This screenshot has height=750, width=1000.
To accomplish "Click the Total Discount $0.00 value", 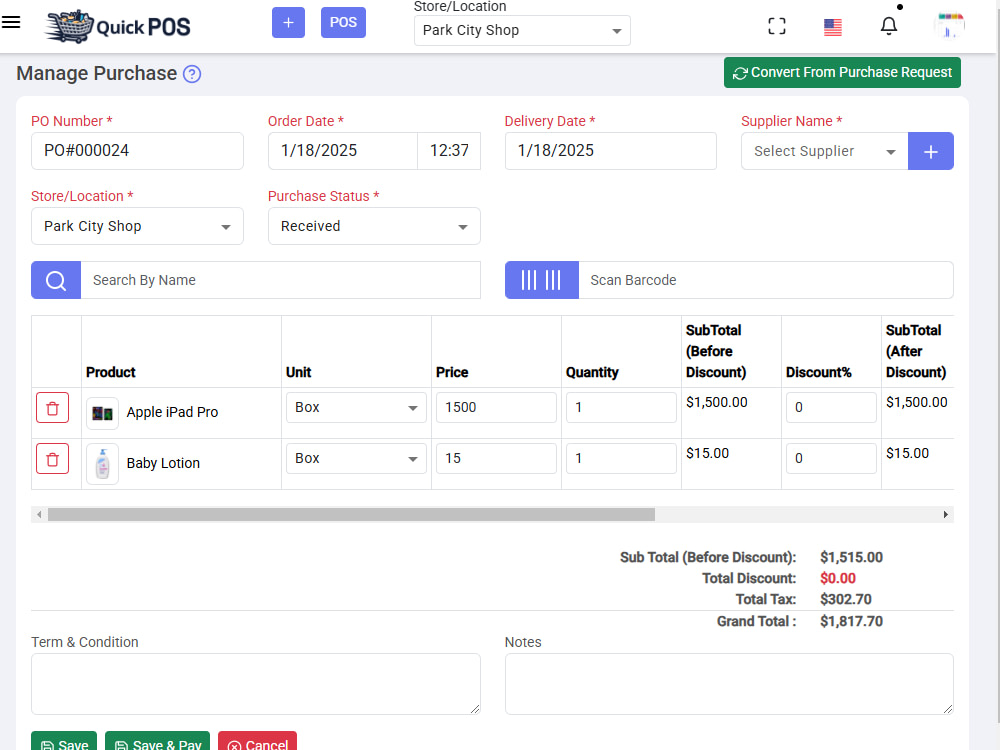I will tap(838, 578).
